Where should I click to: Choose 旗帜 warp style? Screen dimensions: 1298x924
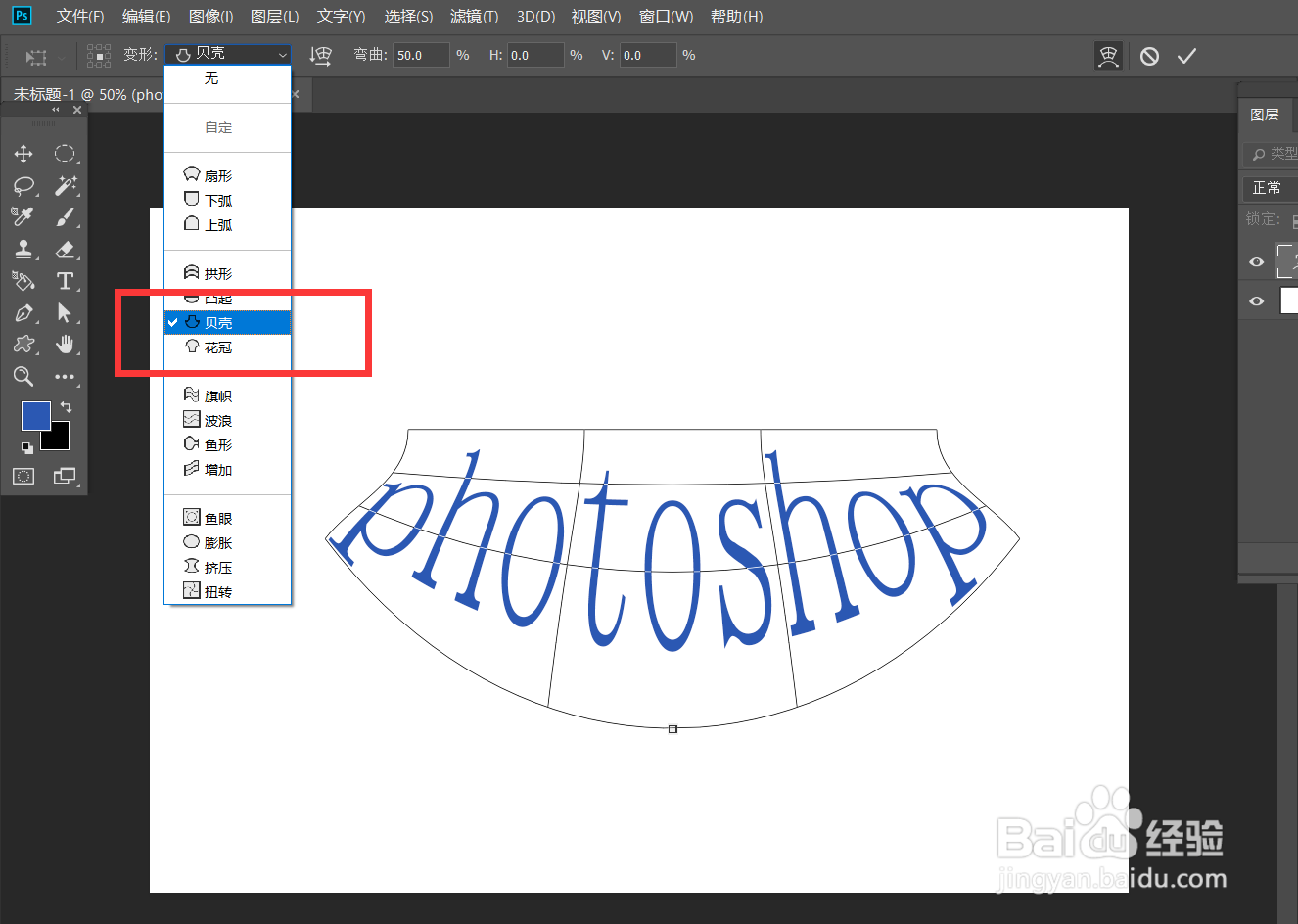click(228, 396)
